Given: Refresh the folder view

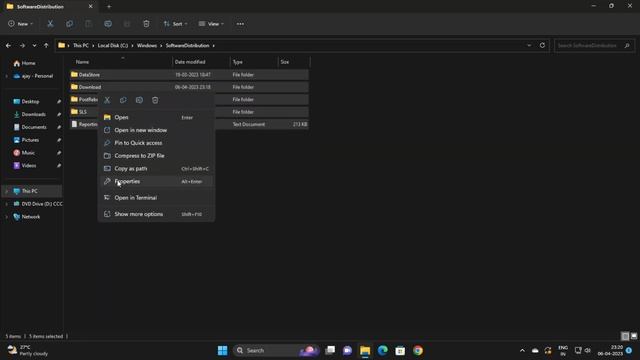Looking at the screenshot, I should coord(542,45).
